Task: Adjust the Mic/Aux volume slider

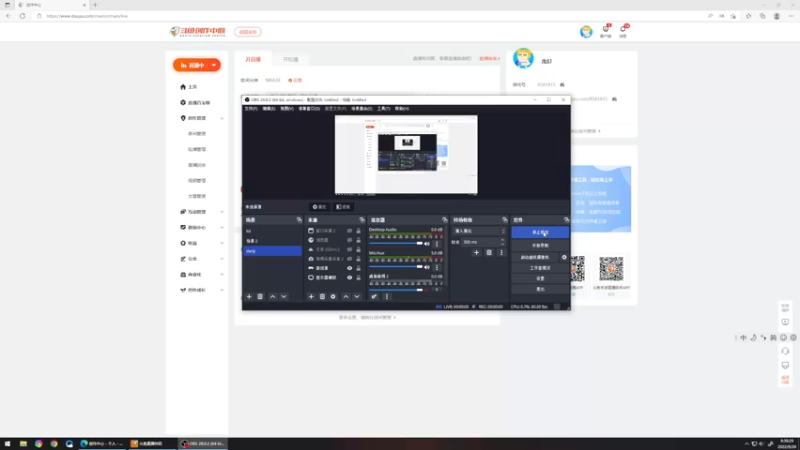Action: pos(396,267)
